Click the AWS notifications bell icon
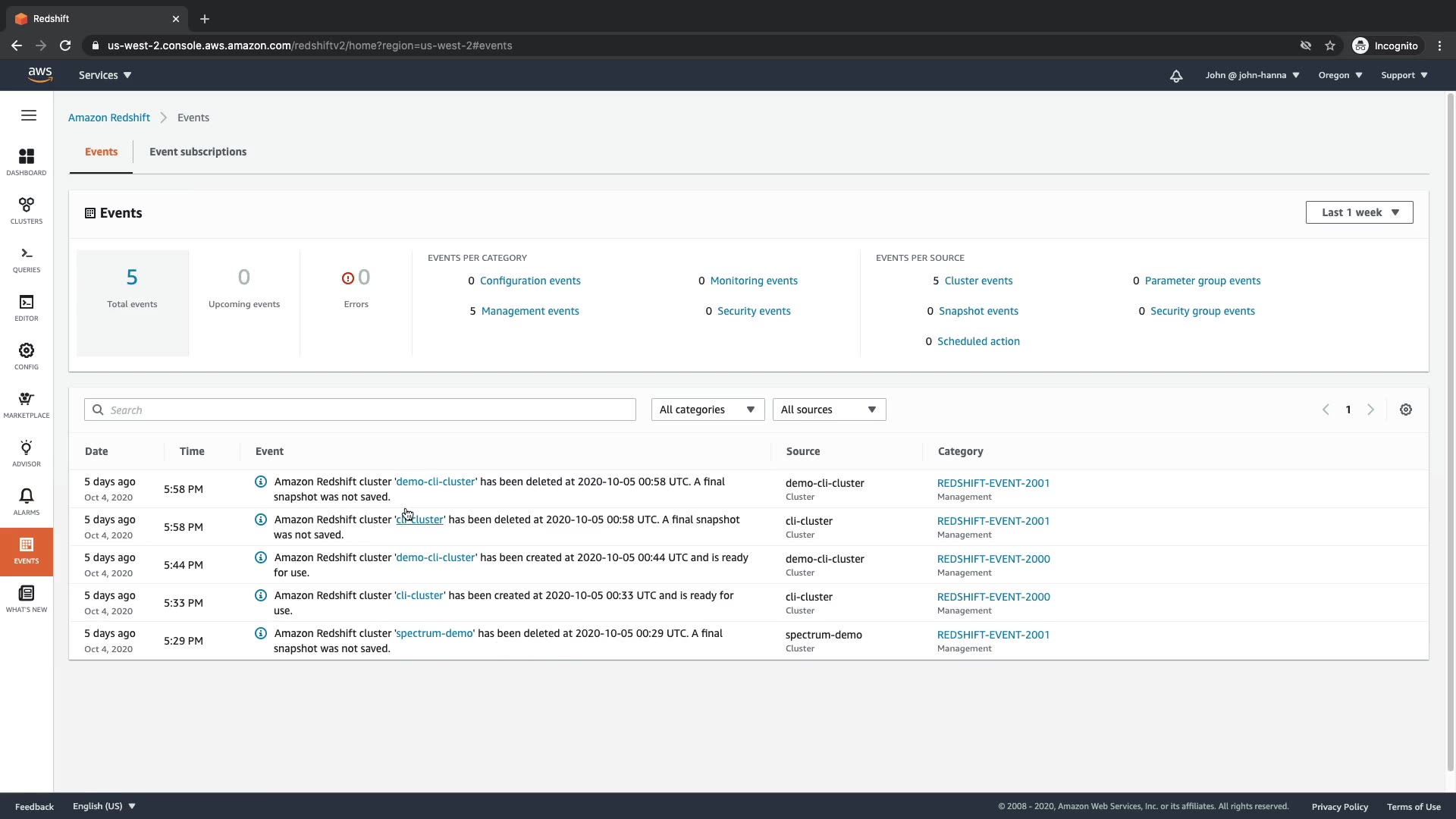The height and width of the screenshot is (819, 1456). 1175,76
